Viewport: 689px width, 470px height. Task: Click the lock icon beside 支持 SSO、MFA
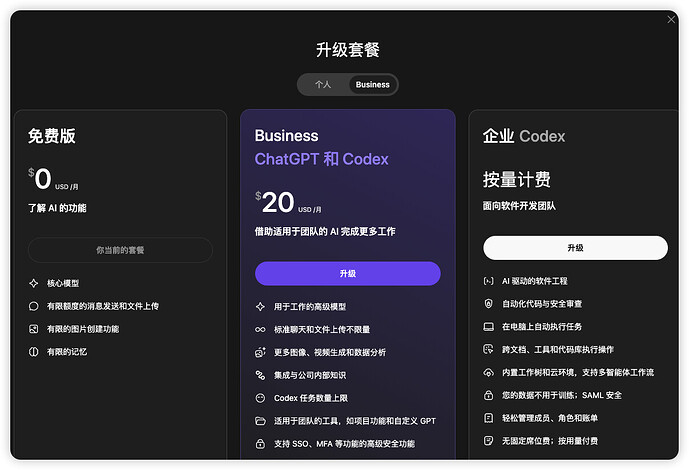click(x=260, y=444)
